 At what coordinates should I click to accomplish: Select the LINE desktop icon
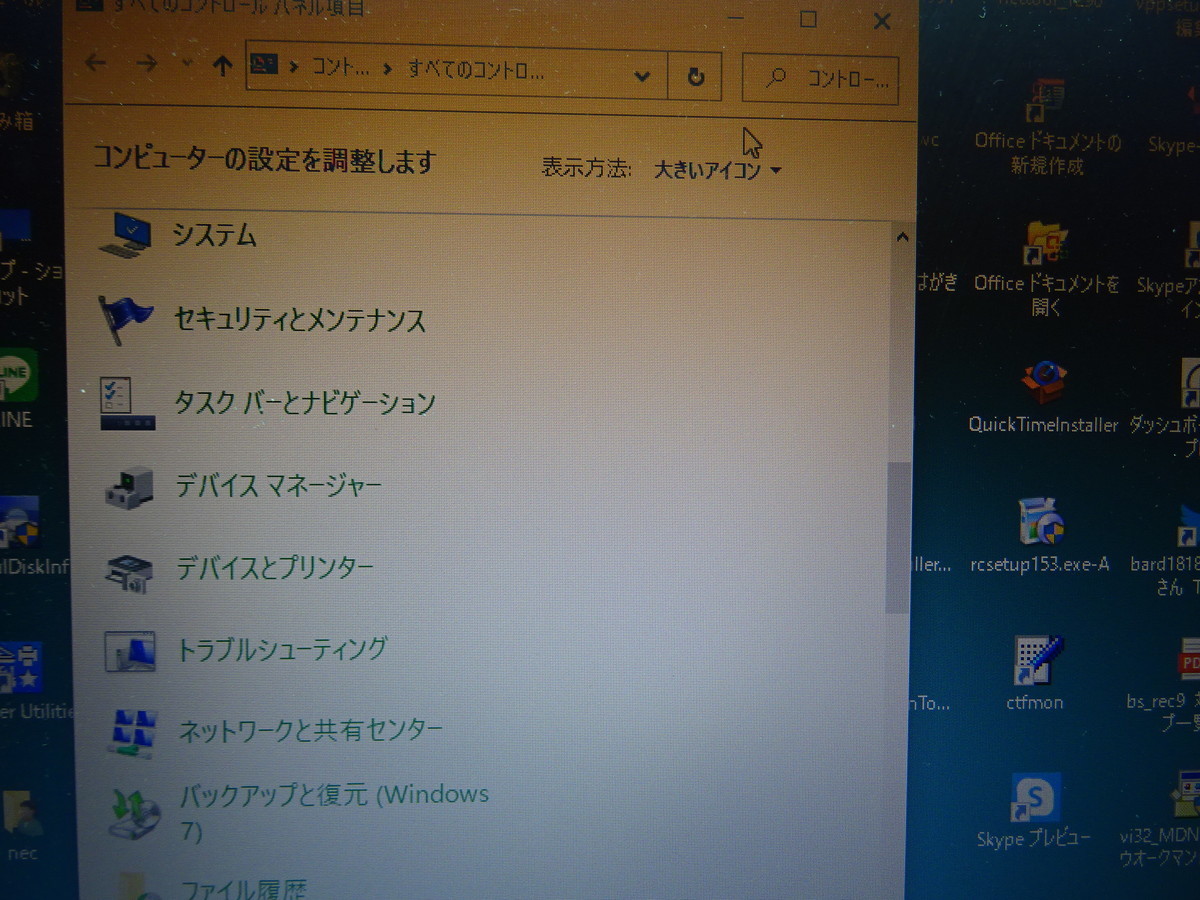17,390
